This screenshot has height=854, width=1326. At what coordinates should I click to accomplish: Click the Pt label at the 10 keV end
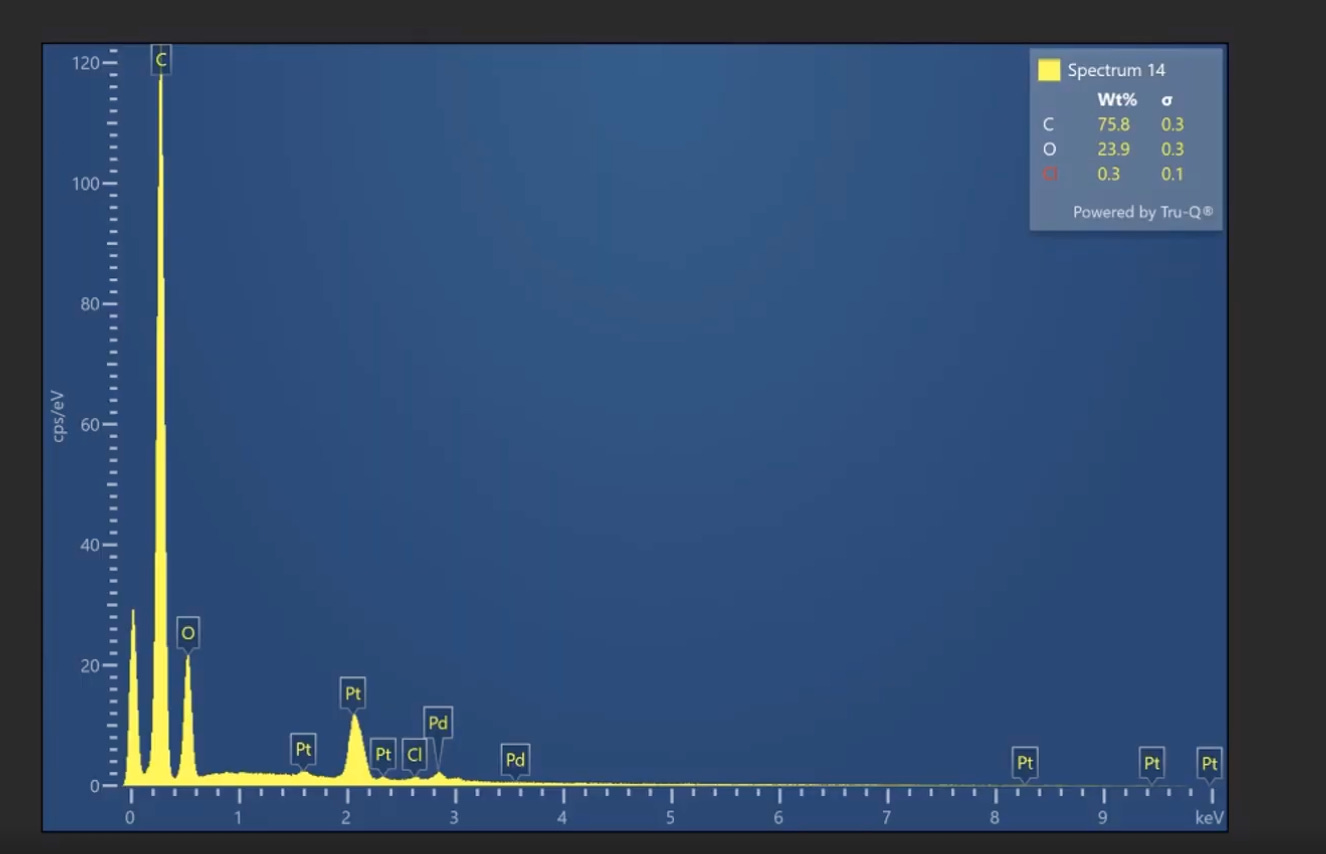click(1210, 763)
